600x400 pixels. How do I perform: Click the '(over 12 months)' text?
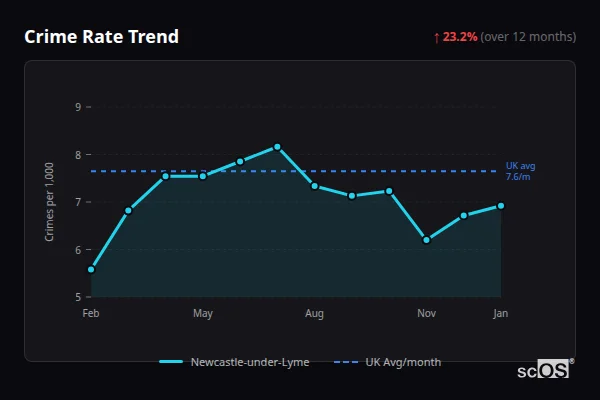tap(528, 37)
